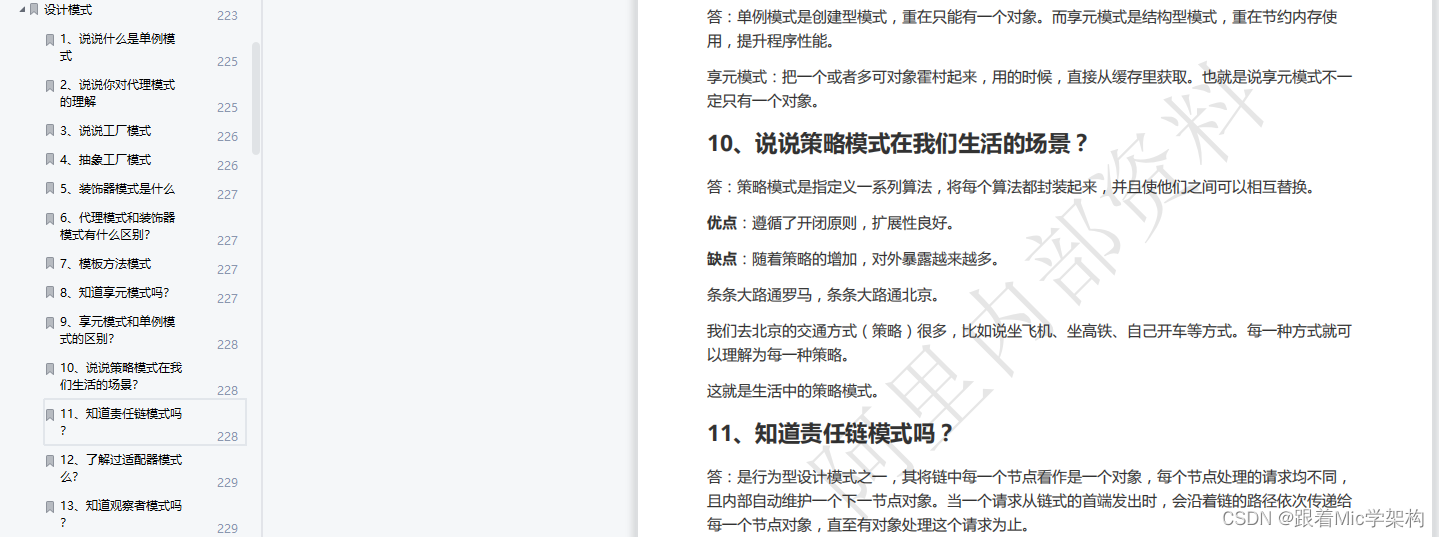
Task: Open 10、说说策略模式在我们生活的场景? outline entry
Action: (121, 376)
